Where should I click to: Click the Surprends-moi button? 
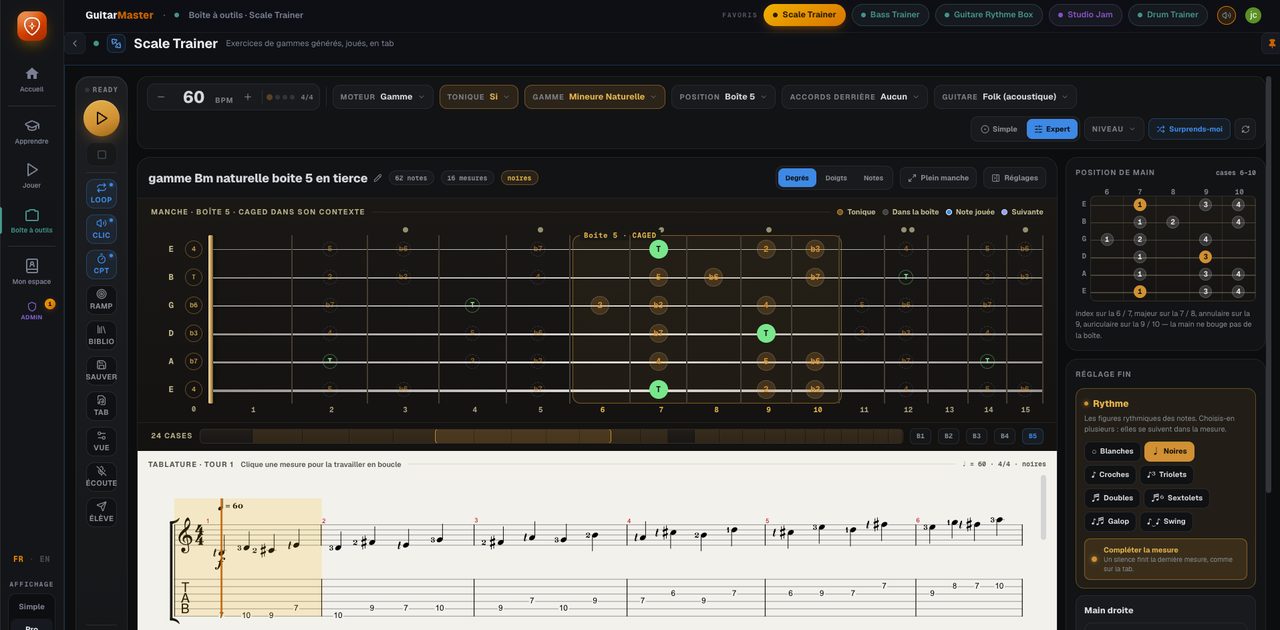click(x=1189, y=129)
